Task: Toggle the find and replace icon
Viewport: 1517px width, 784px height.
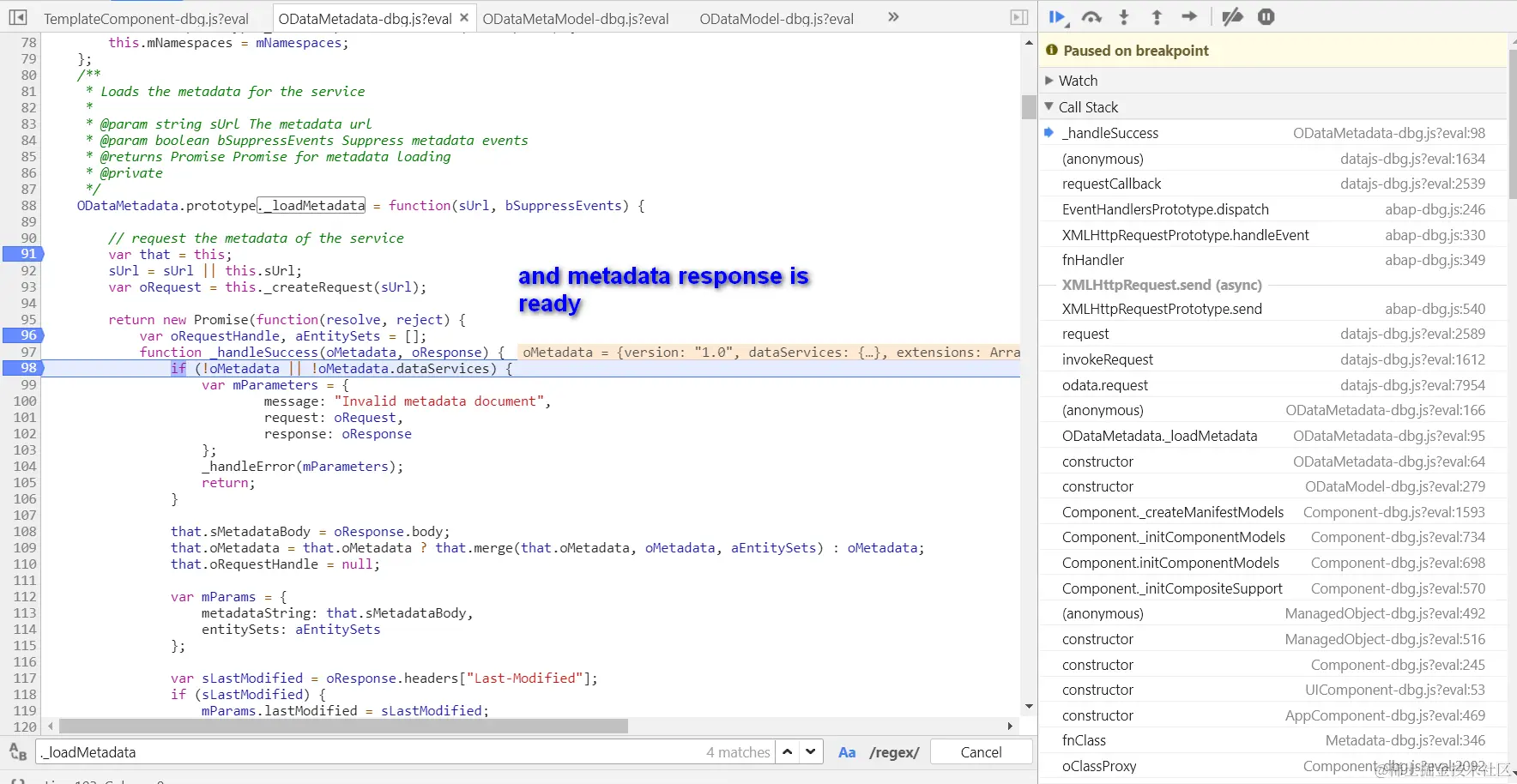Action: point(17,752)
